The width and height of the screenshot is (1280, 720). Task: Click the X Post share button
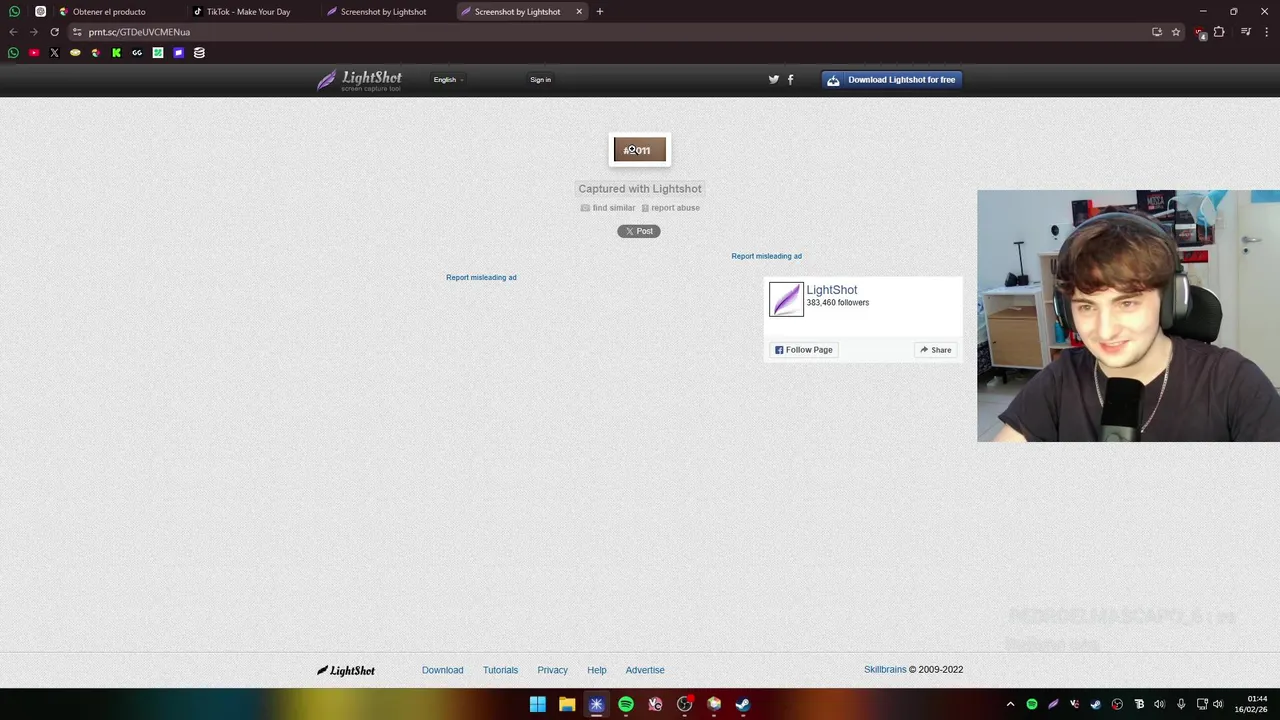pyautogui.click(x=639, y=231)
